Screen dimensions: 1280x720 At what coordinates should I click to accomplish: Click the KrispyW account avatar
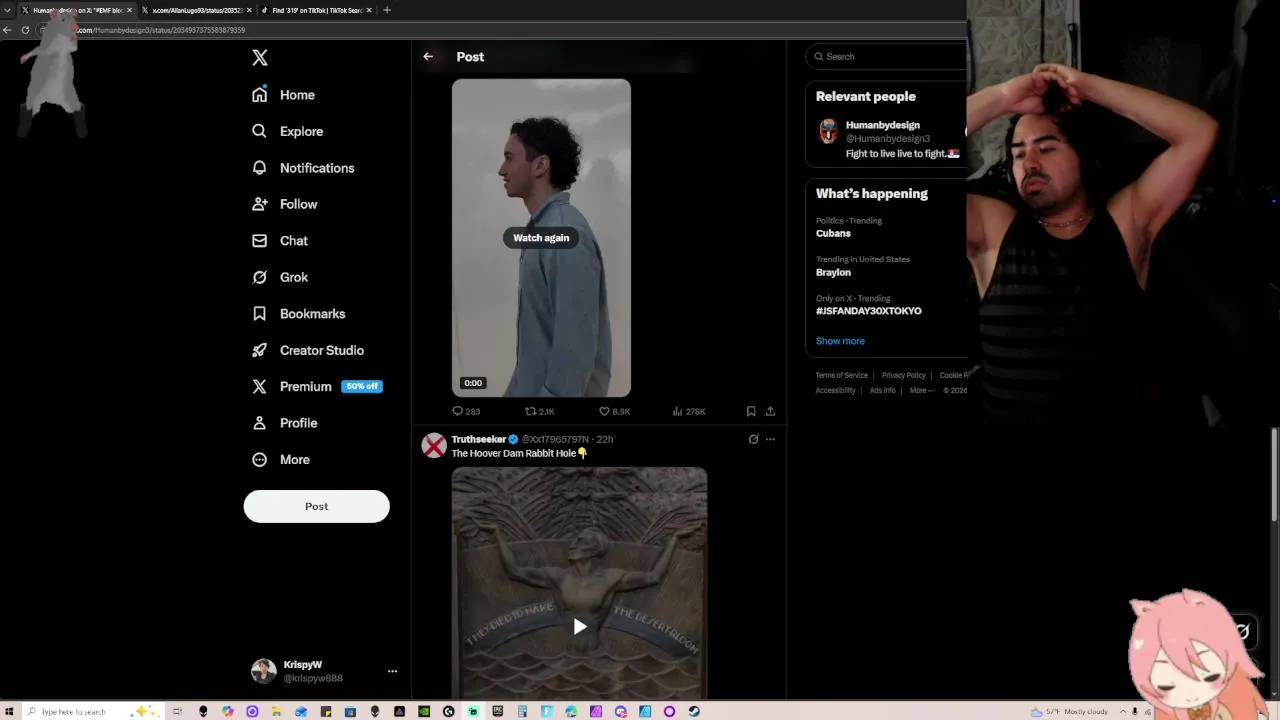point(263,671)
